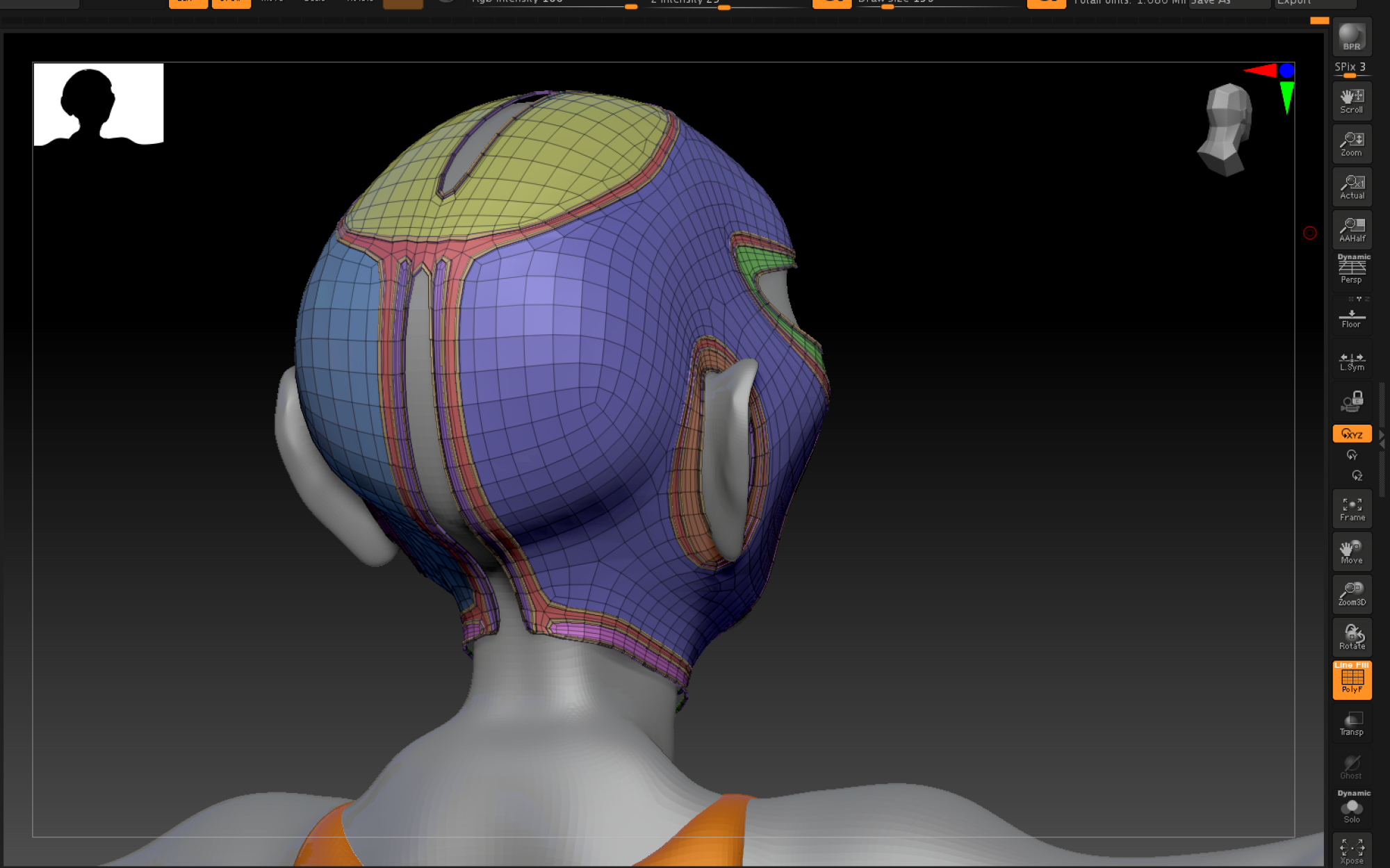Toggle Persp perspective view

point(1352,272)
